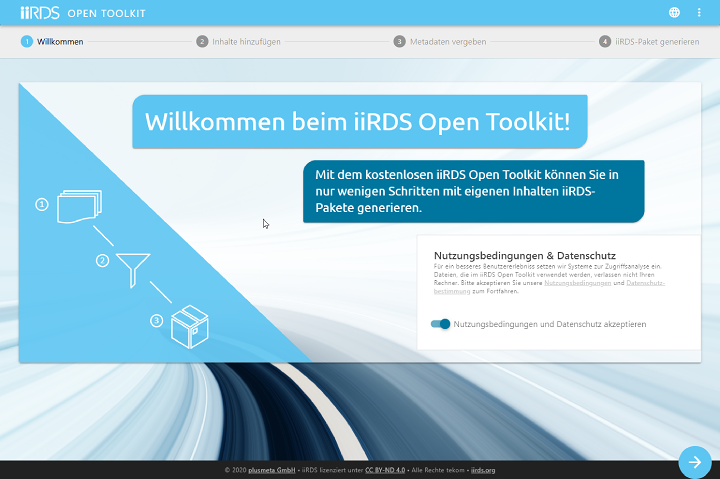Image resolution: width=720 pixels, height=479 pixels.
Task: Click the 'Mit dem kostenlosen iiRDS' description text
Action: coord(467,191)
